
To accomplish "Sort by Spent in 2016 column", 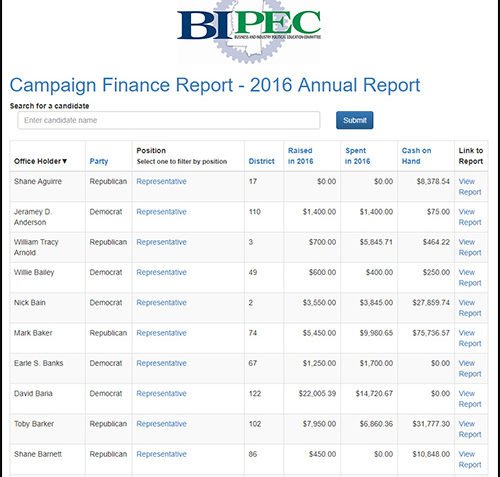I will click(358, 156).
